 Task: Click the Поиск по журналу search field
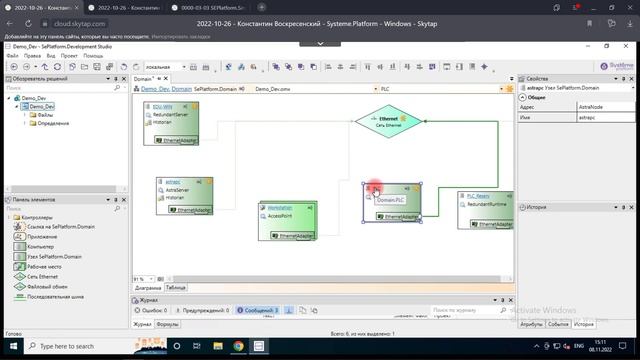tap(465, 310)
